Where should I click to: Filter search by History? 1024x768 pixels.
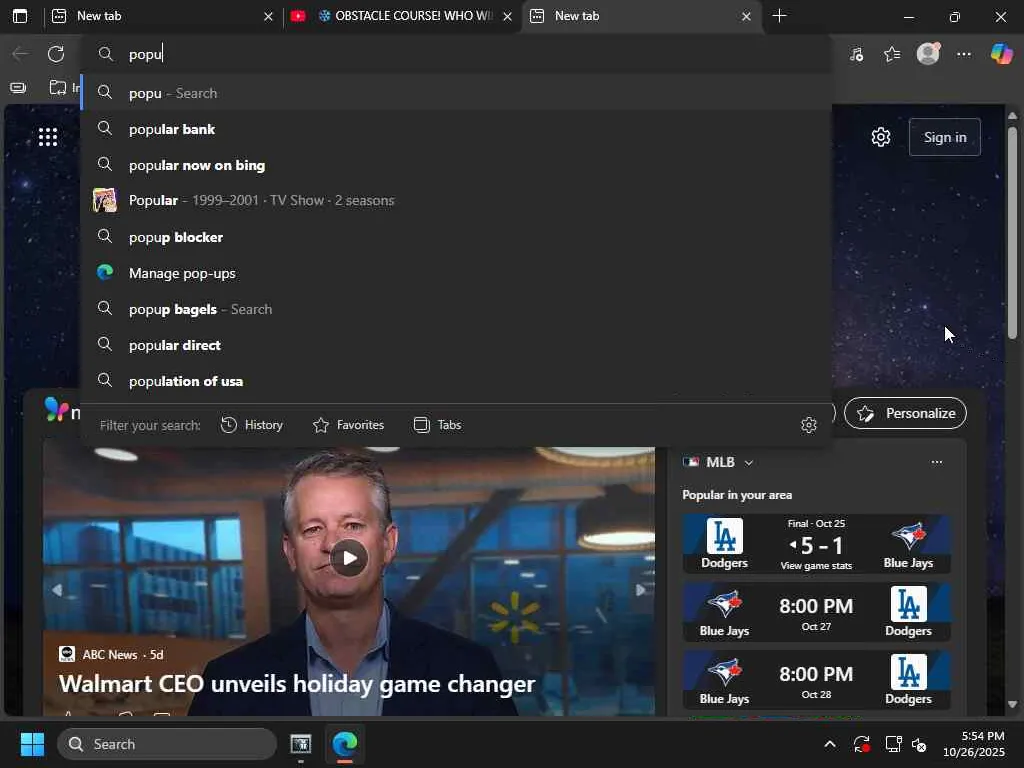point(251,425)
